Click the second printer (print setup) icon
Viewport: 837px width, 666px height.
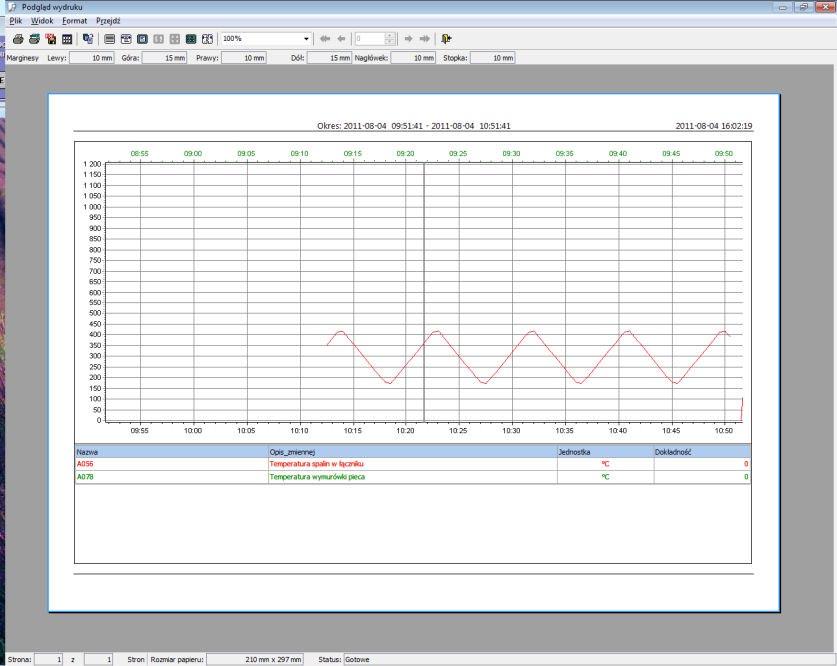(x=34, y=39)
